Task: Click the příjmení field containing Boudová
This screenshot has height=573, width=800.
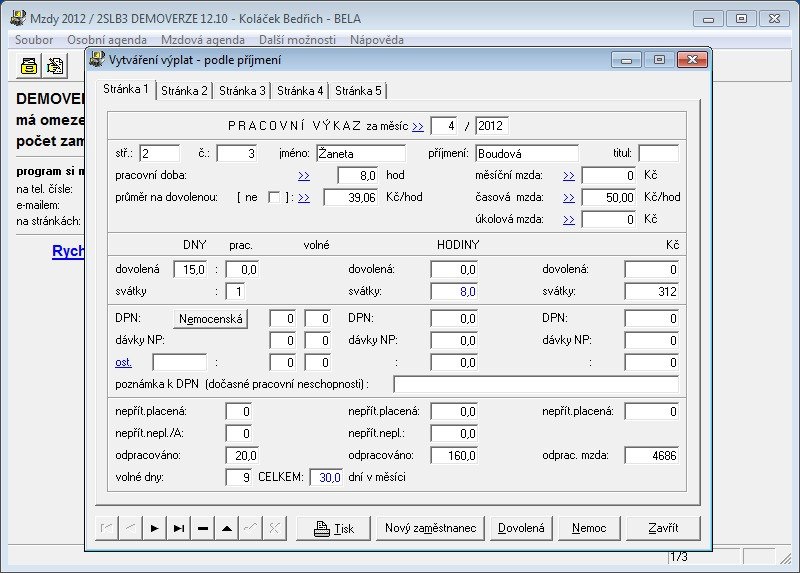Action: (x=526, y=154)
